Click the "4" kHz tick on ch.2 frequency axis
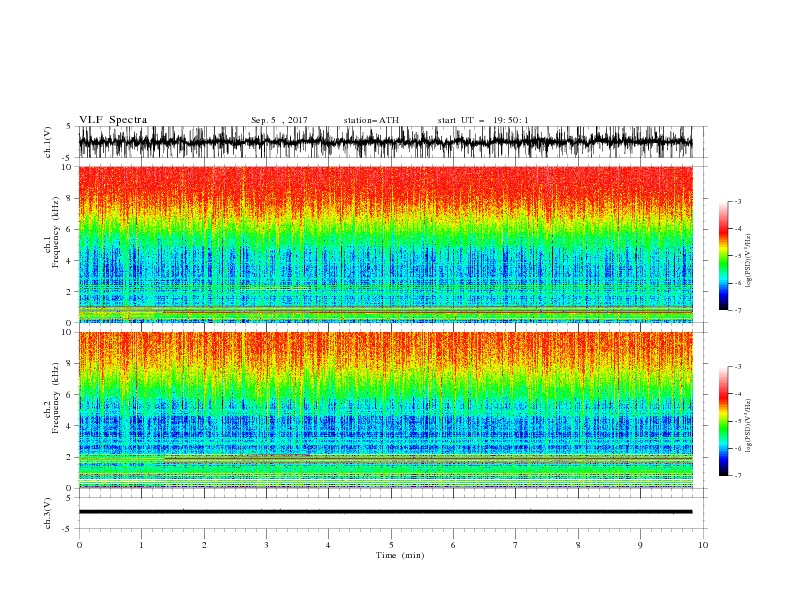This screenshot has width=792, height=612. 70,426
